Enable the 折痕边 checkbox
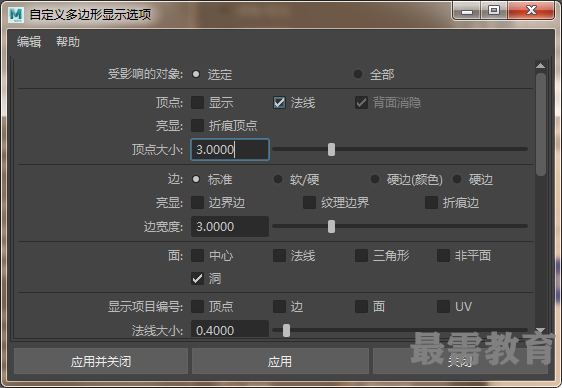The width and height of the screenshot is (562, 388). (431, 202)
